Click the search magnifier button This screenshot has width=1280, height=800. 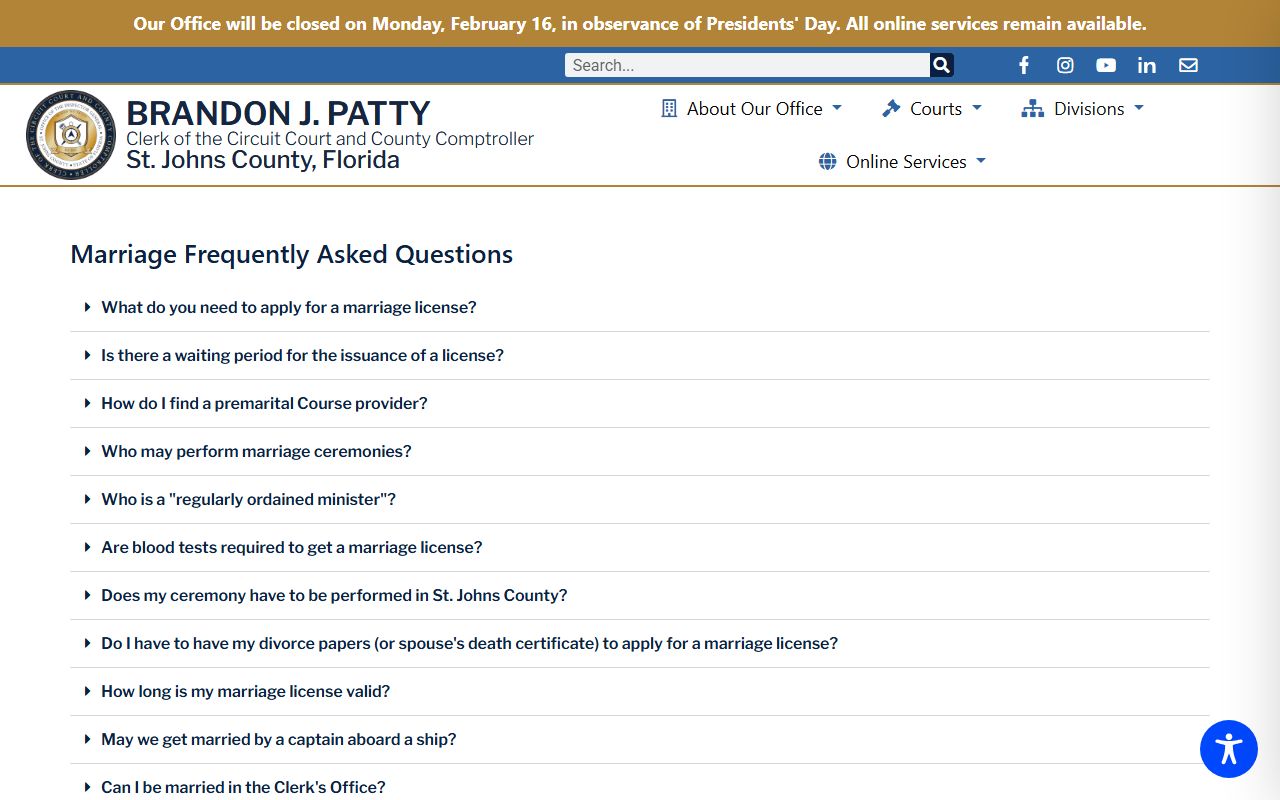tap(941, 65)
